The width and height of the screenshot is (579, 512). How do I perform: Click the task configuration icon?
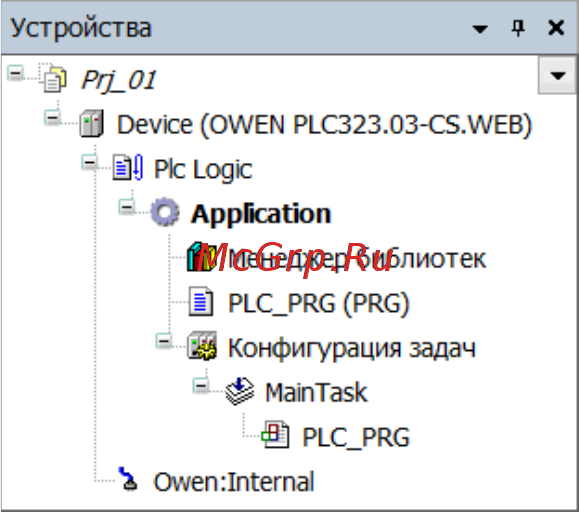(202, 346)
